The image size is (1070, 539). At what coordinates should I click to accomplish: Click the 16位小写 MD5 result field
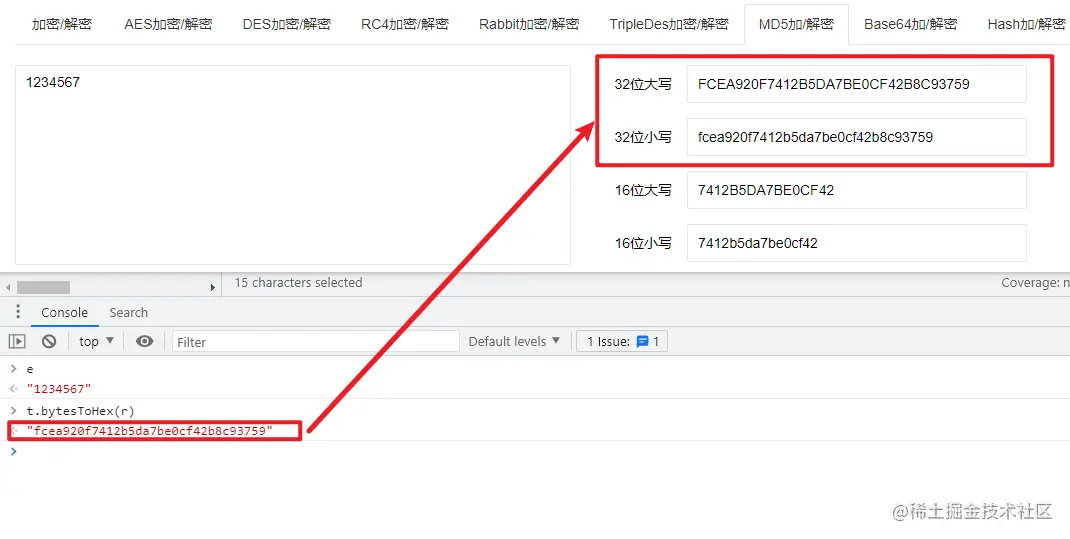click(x=856, y=242)
